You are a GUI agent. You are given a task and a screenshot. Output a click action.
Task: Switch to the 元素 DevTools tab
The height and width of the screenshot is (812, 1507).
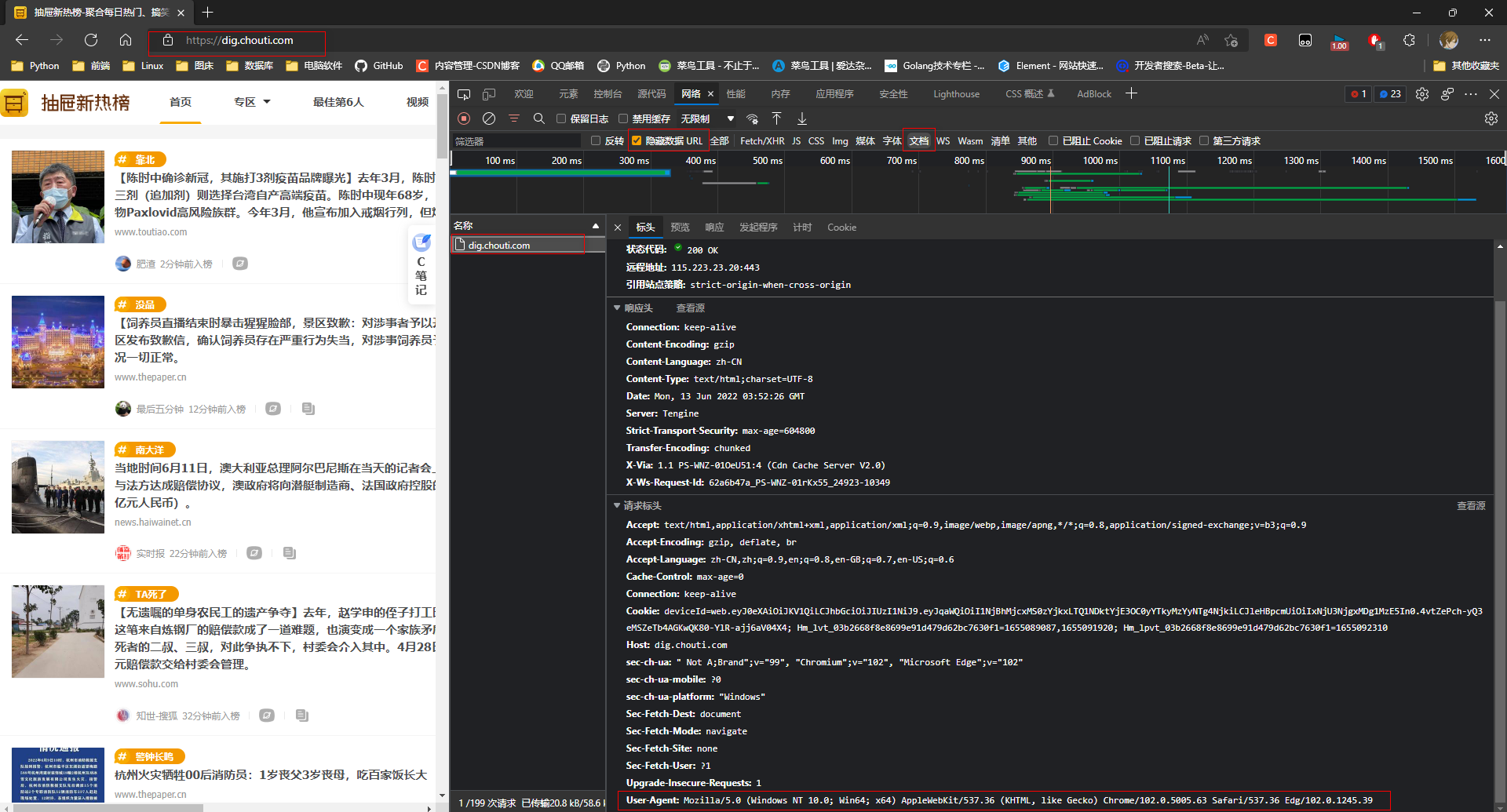[x=568, y=94]
